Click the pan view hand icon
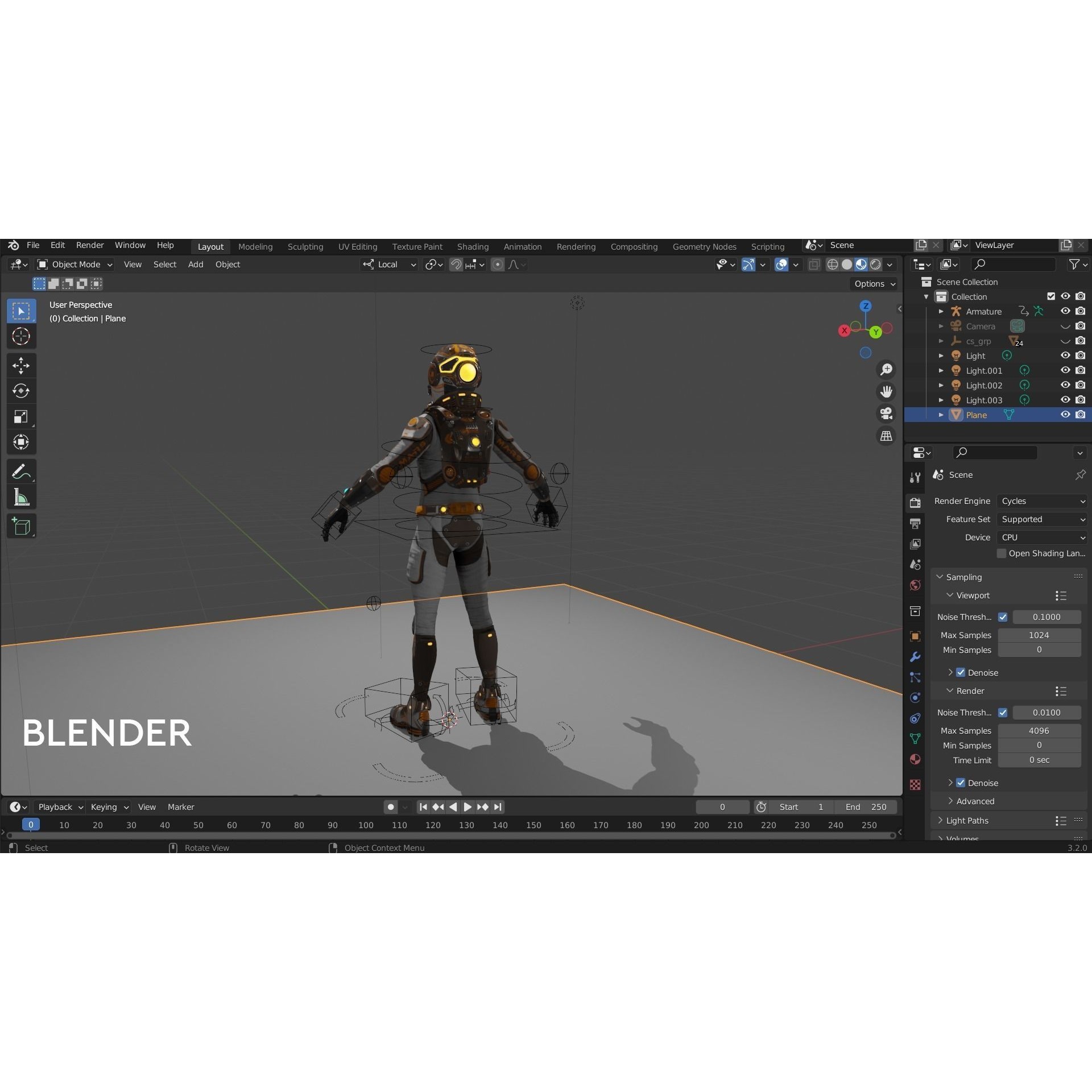 (886, 392)
